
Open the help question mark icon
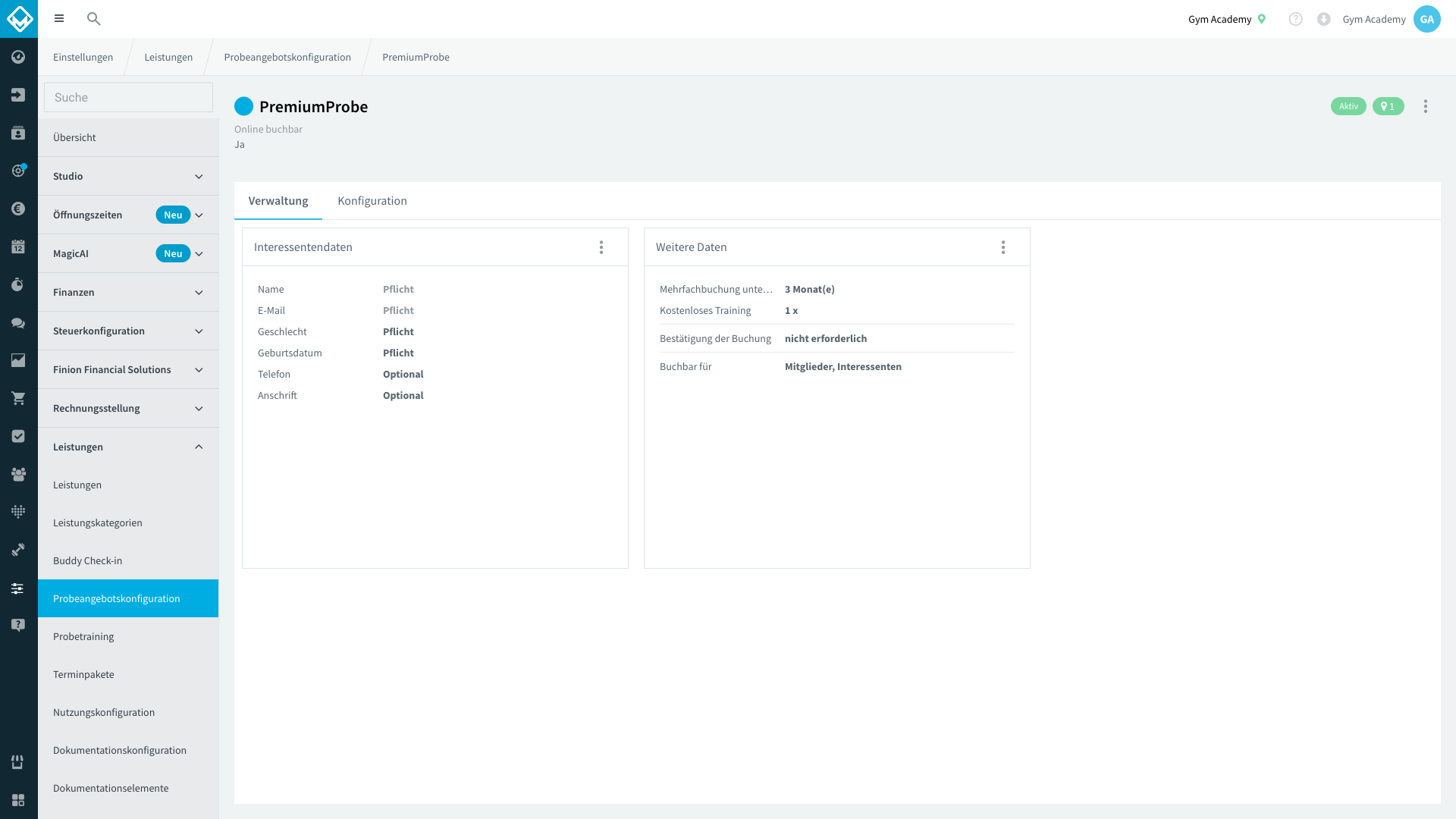pos(1295,19)
